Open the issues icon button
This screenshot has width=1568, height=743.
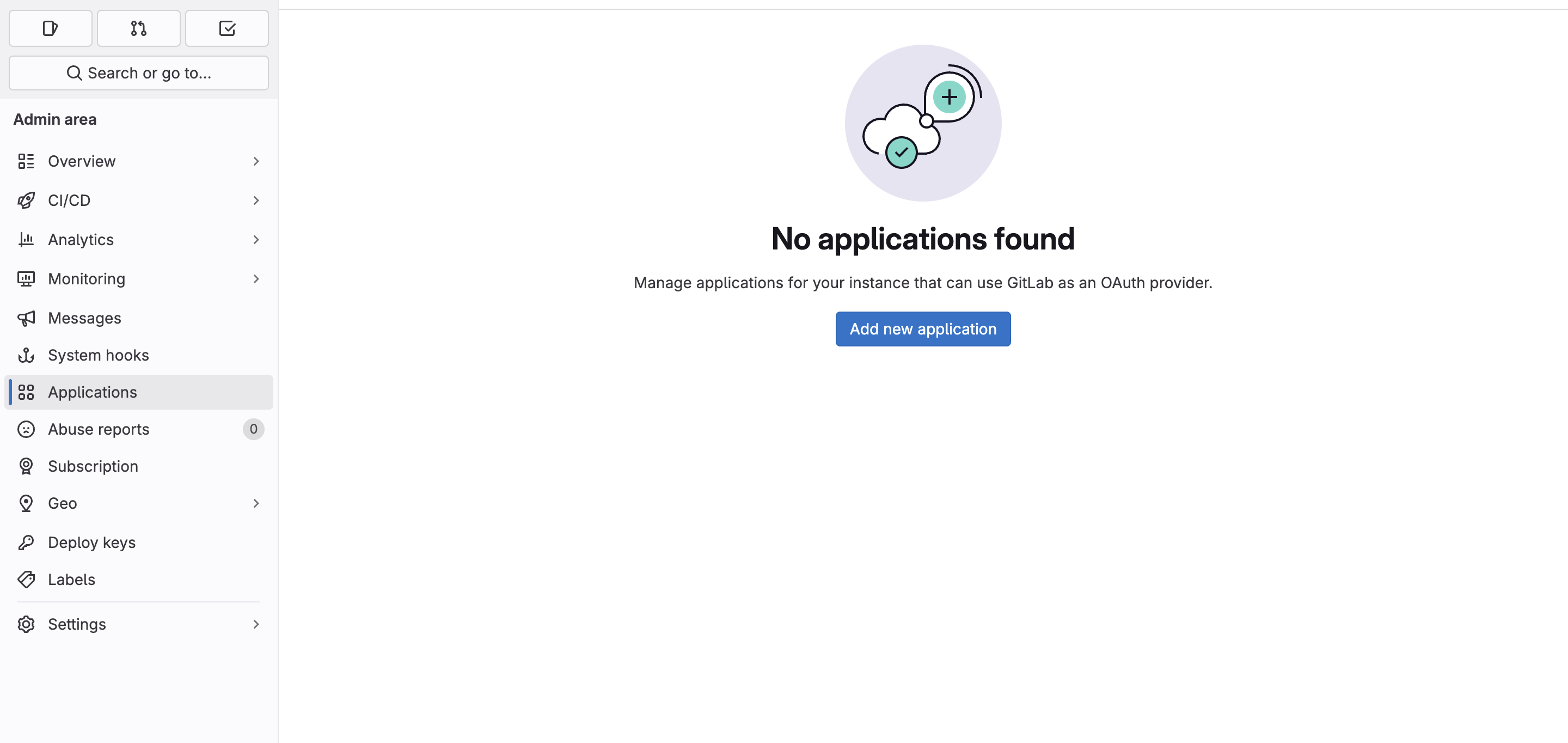51,28
